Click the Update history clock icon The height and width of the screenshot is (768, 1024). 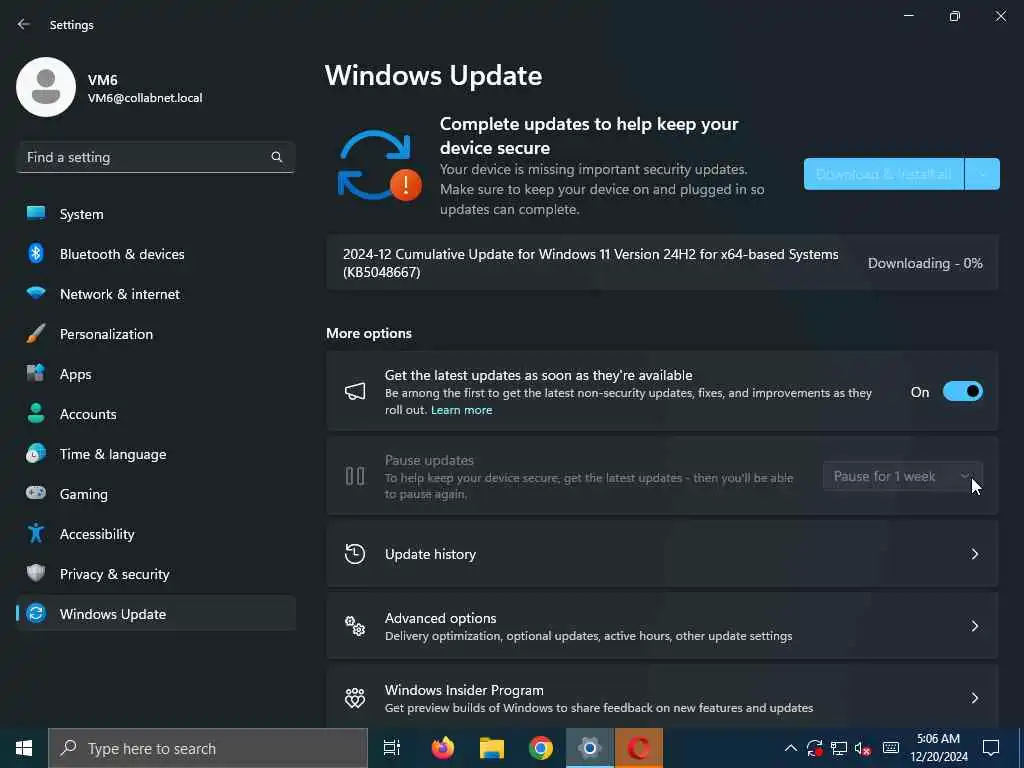[355, 554]
